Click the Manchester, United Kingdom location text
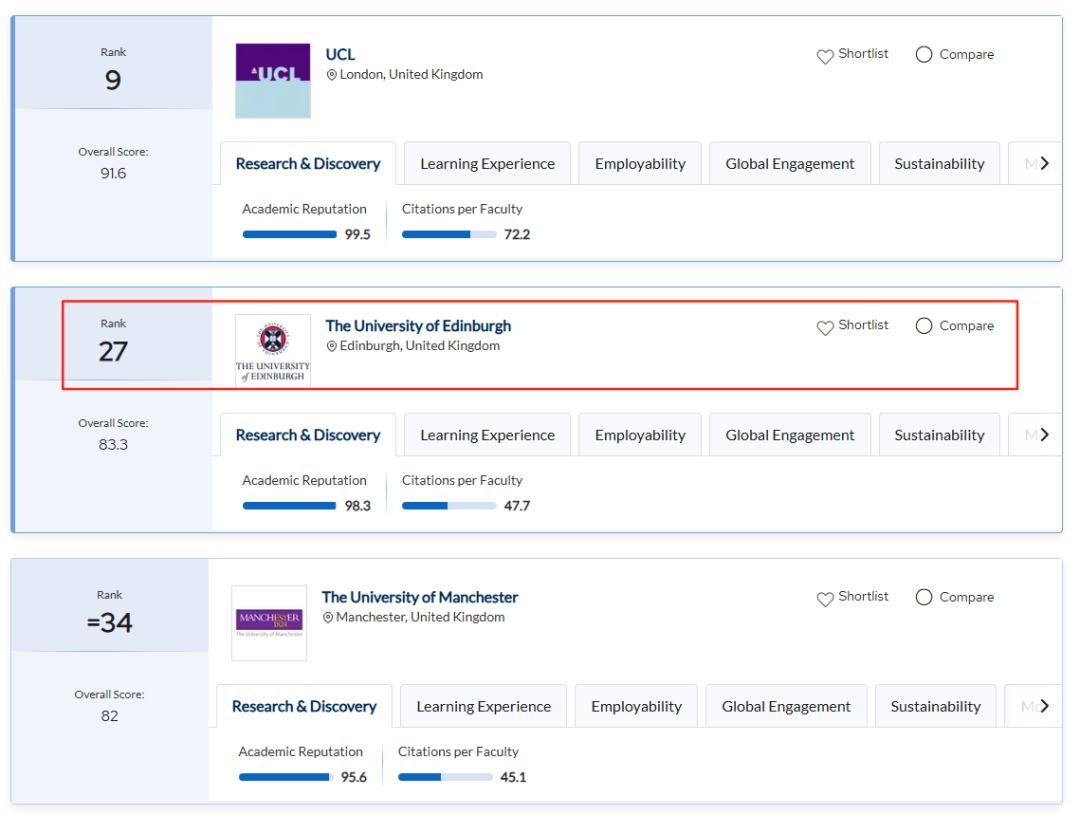This screenshot has height=815, width=1080. (x=420, y=617)
